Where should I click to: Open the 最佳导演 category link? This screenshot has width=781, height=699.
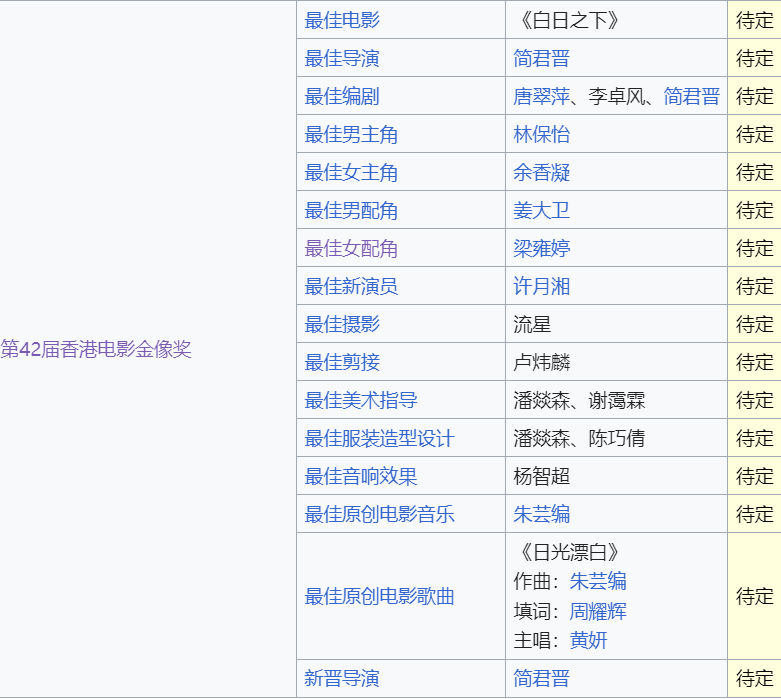click(342, 58)
